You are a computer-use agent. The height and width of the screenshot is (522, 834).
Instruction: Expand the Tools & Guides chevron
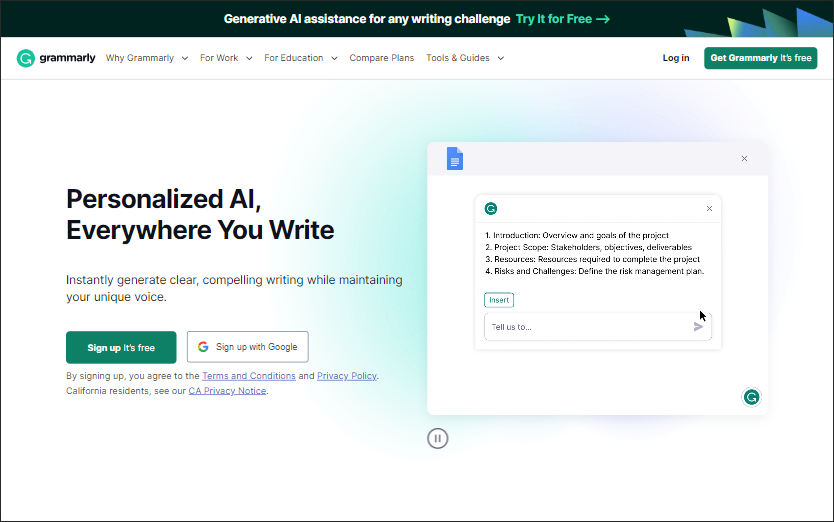coord(501,59)
